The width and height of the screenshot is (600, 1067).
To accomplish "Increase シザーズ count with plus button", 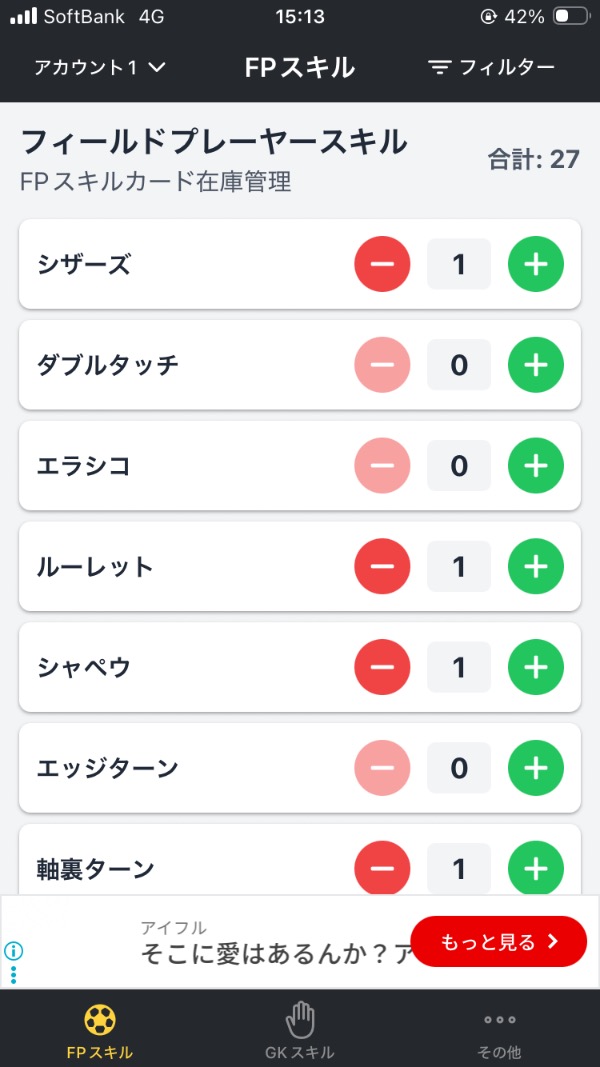I will [536, 265].
